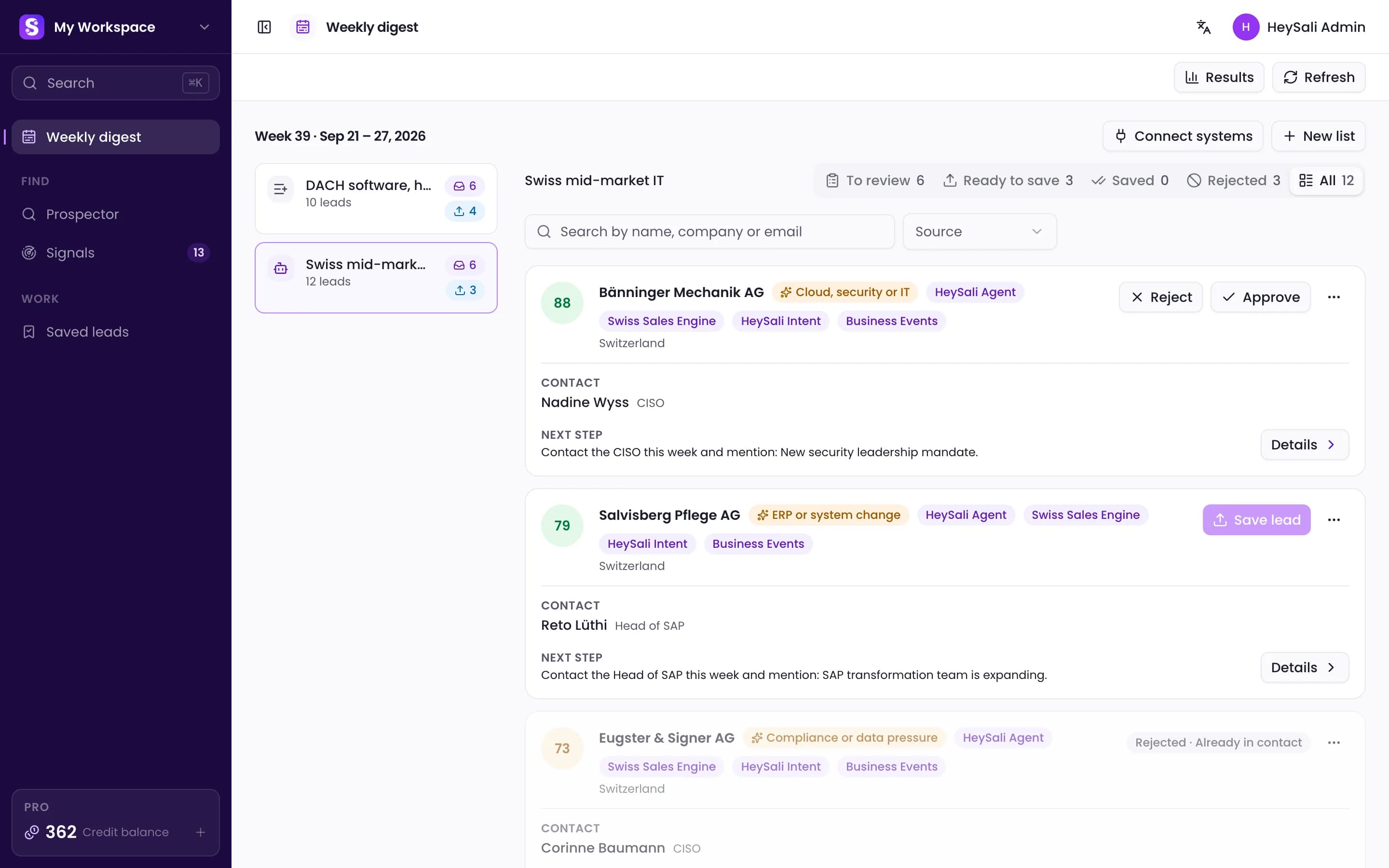Click the Weekly digest calendar header icon
The width and height of the screenshot is (1389, 868).
click(302, 27)
